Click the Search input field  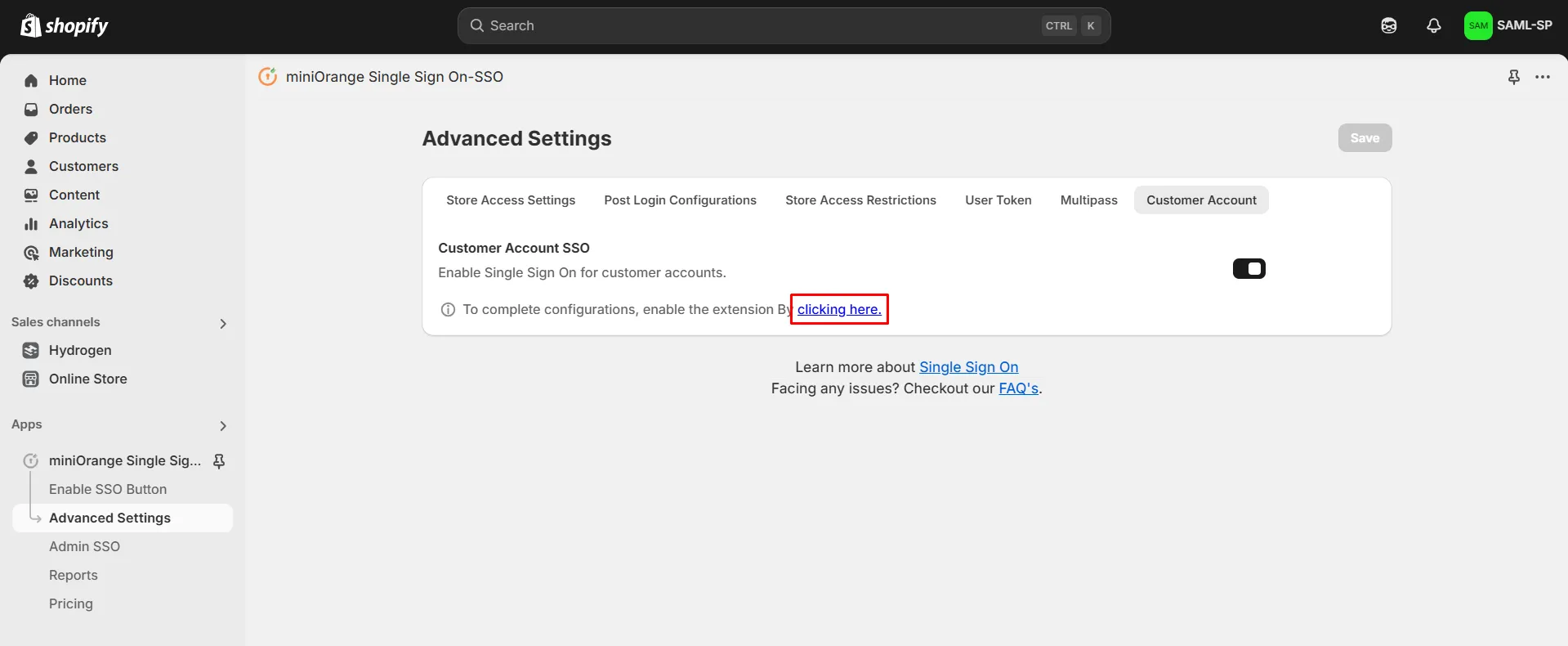(x=784, y=25)
